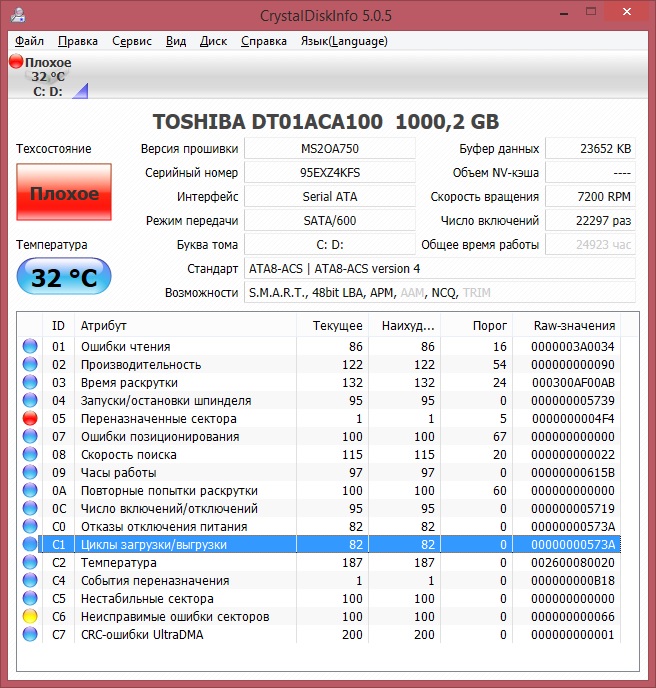Click the blue status icon for attribute 02

point(30,364)
